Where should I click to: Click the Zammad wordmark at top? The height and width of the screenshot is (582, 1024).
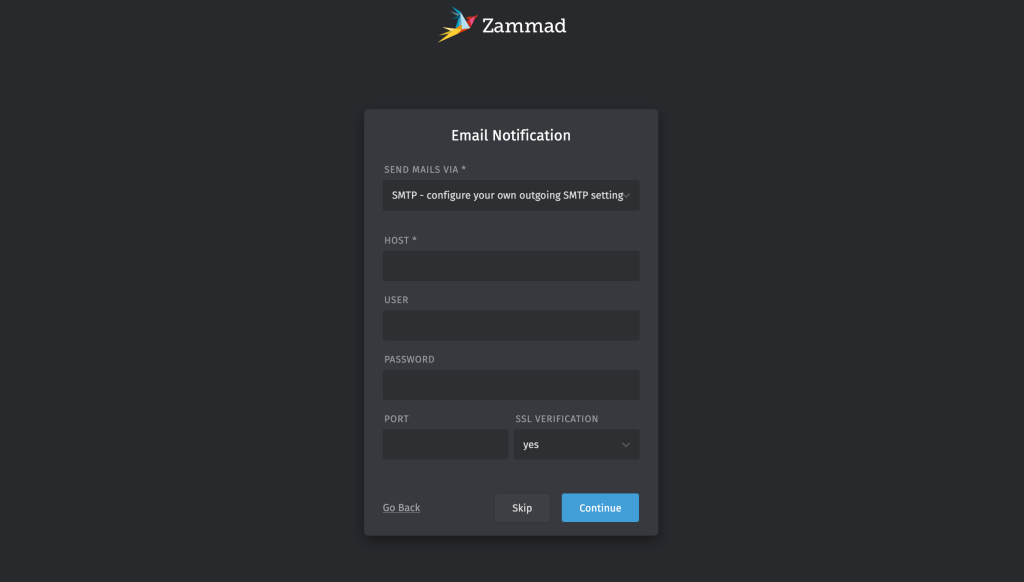pos(523,25)
